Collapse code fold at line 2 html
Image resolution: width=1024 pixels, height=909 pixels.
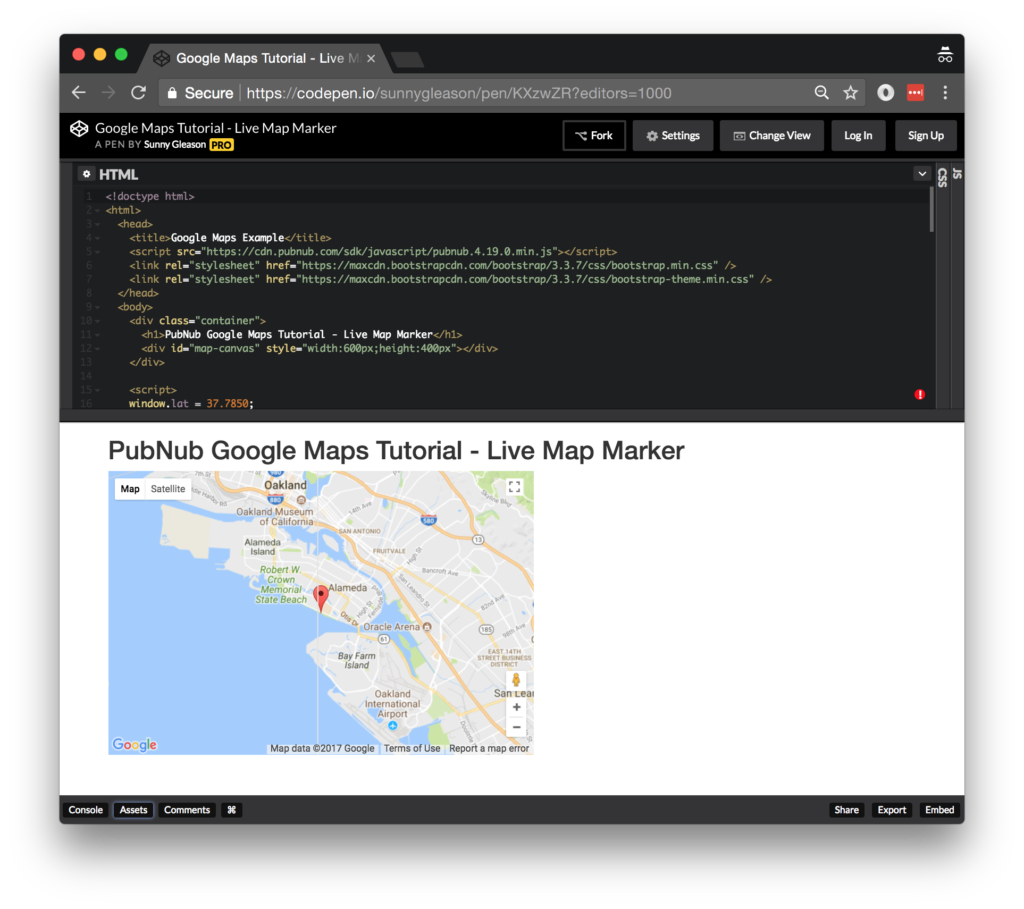(x=97, y=210)
